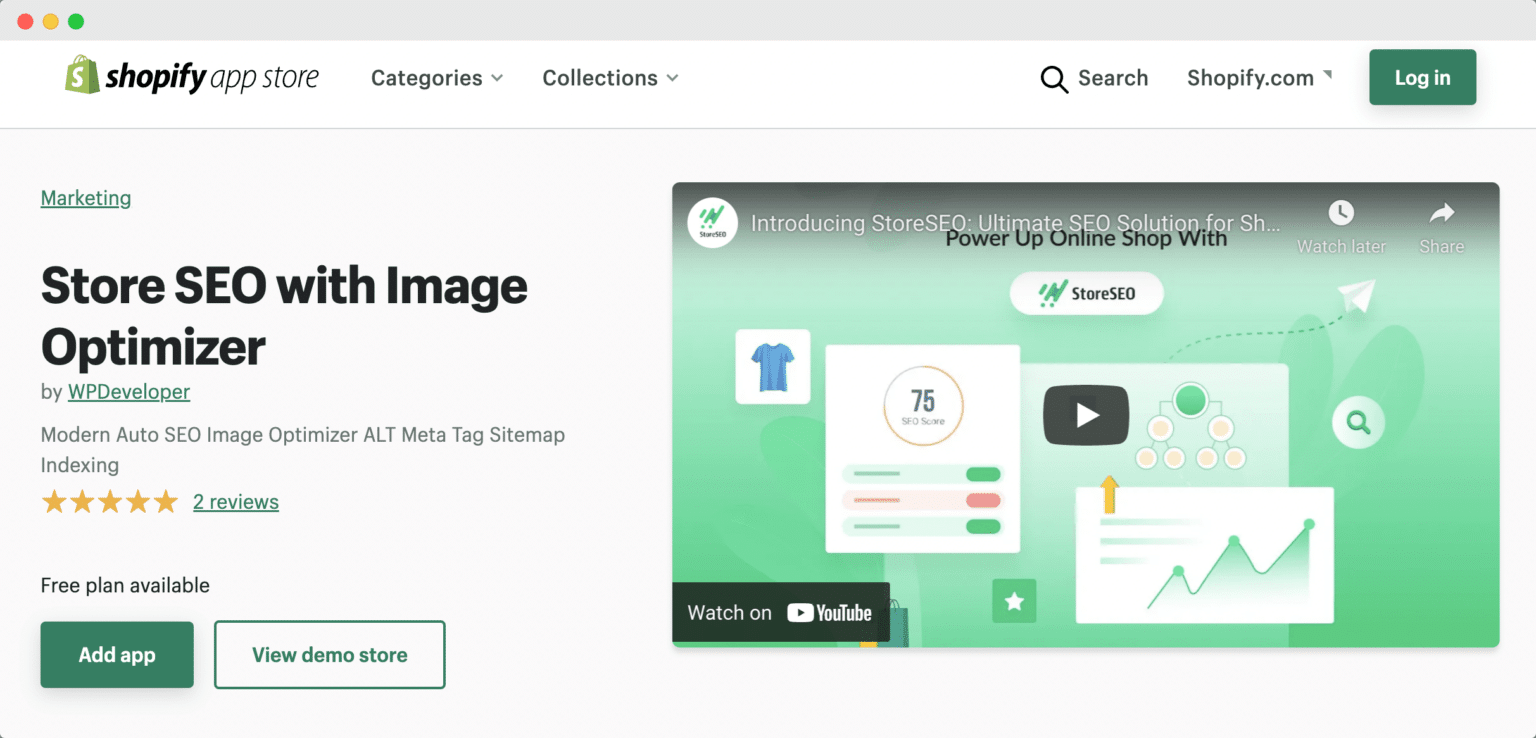This screenshot has width=1536, height=738.
Task: Open the Collections dropdown
Action: (609, 78)
